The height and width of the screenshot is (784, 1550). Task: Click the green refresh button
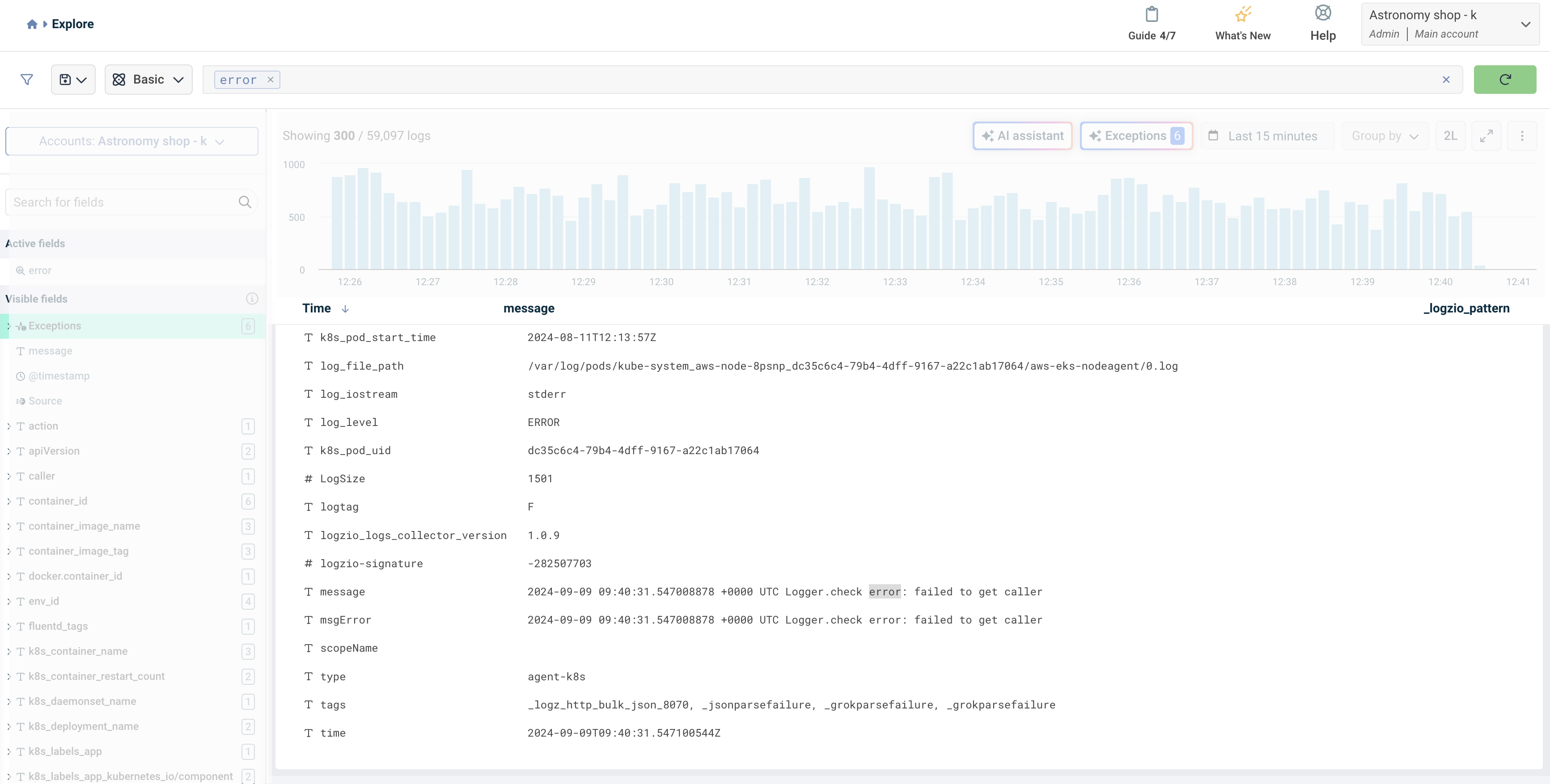click(1504, 80)
